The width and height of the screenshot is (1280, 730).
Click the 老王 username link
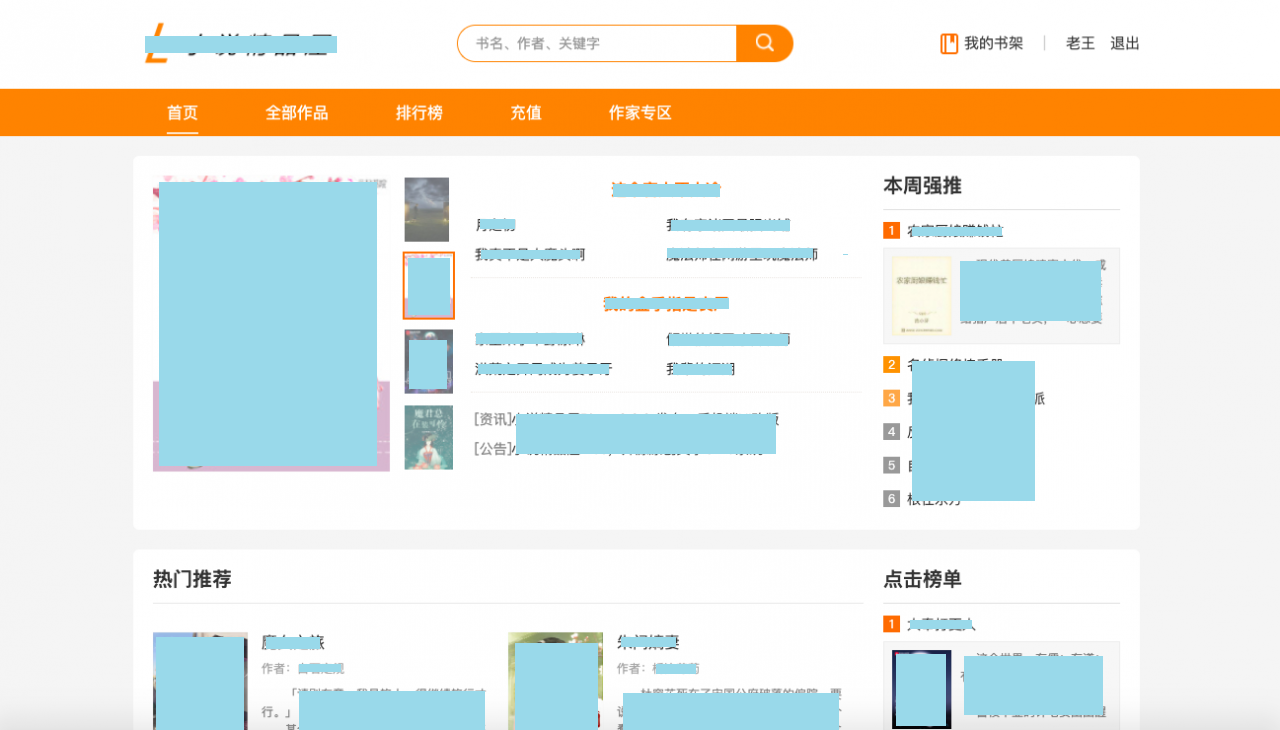[1080, 44]
